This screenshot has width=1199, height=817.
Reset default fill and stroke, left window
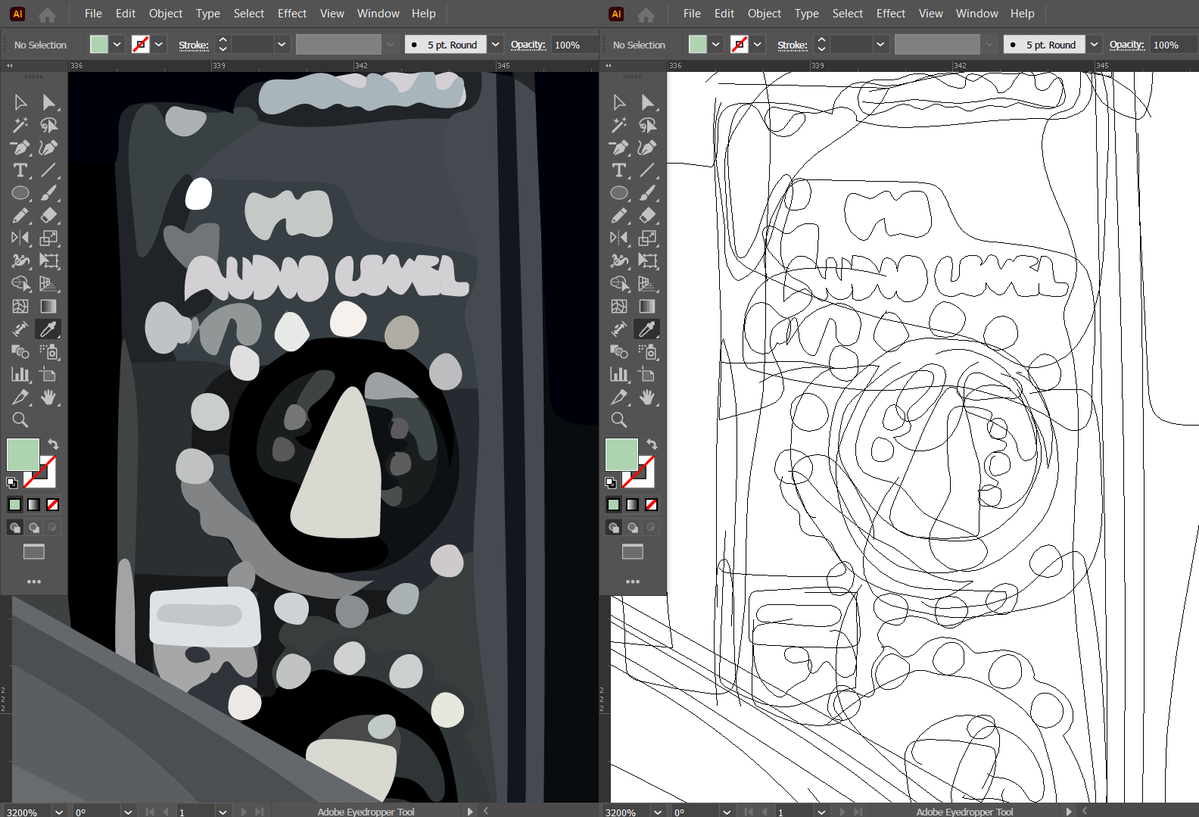[11, 483]
